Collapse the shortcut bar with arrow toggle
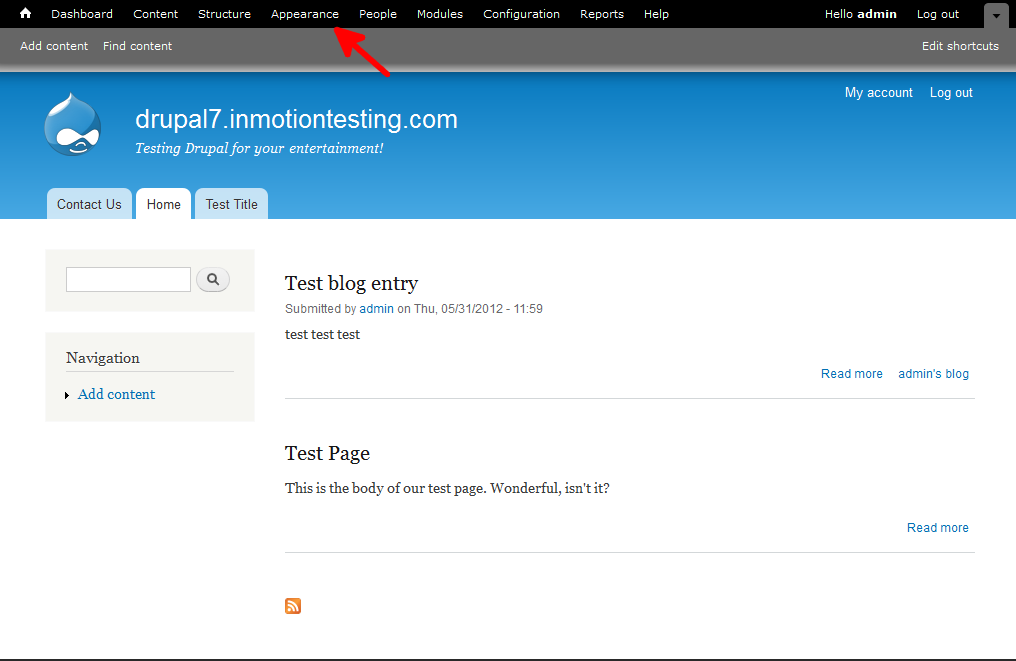 (x=996, y=15)
